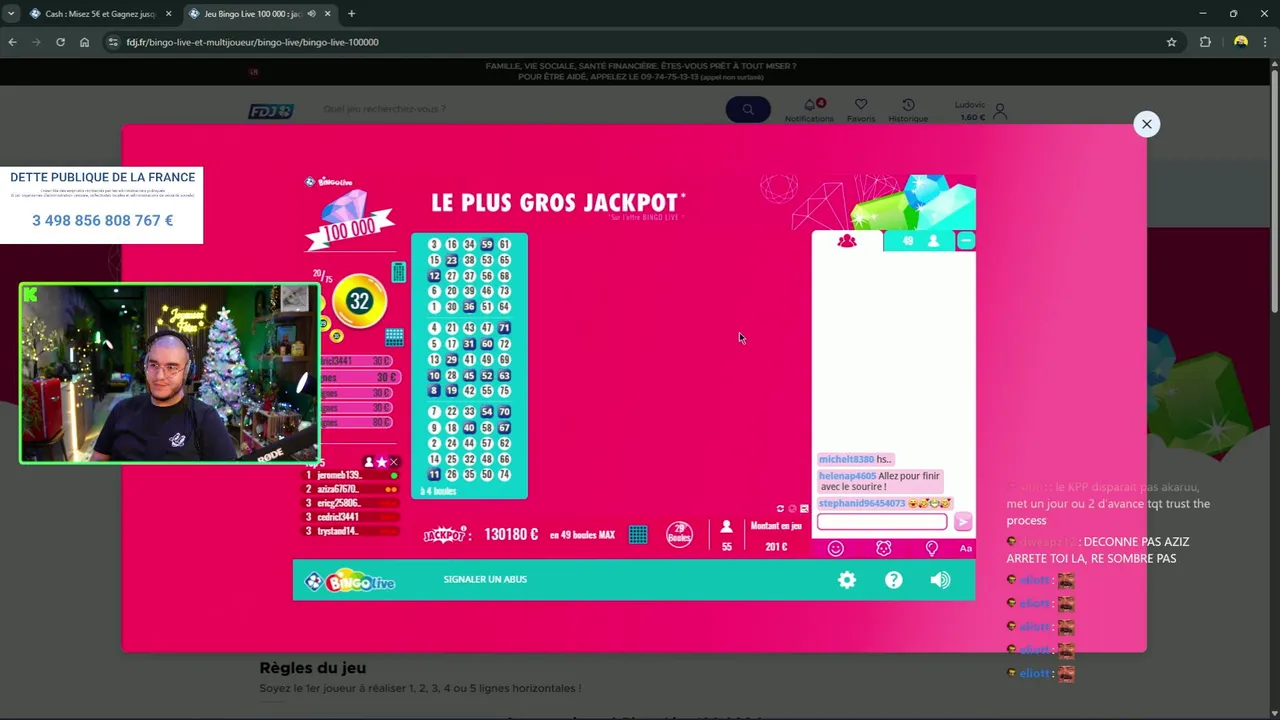Open the grid icon beside jackpot amount

[x=638, y=535]
